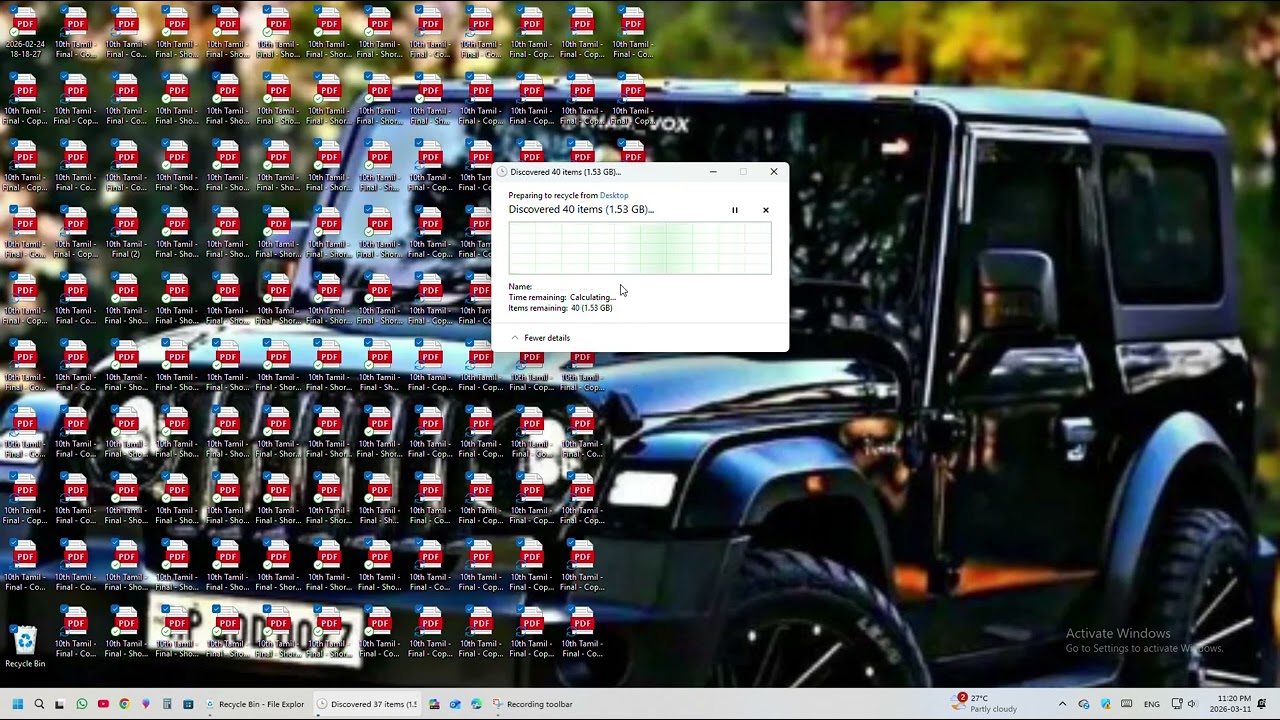Launch WhatsApp from the taskbar
The image size is (1280, 720).
[x=82, y=704]
